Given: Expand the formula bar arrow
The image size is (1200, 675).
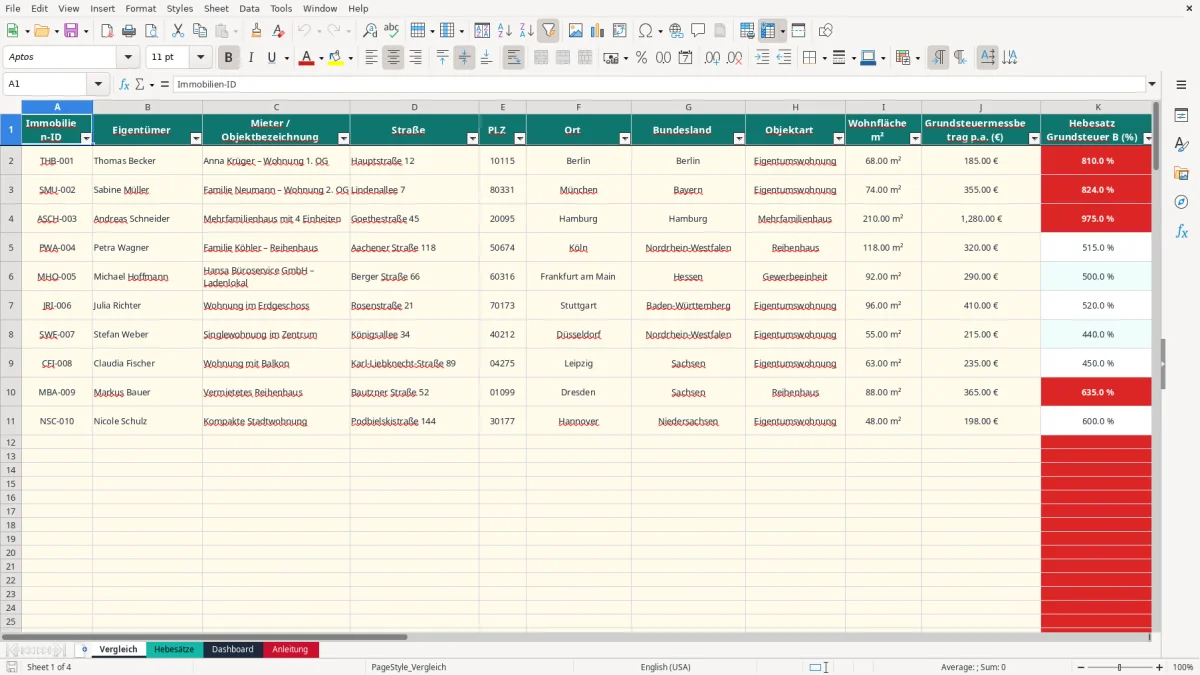Looking at the screenshot, I should (x=1152, y=85).
